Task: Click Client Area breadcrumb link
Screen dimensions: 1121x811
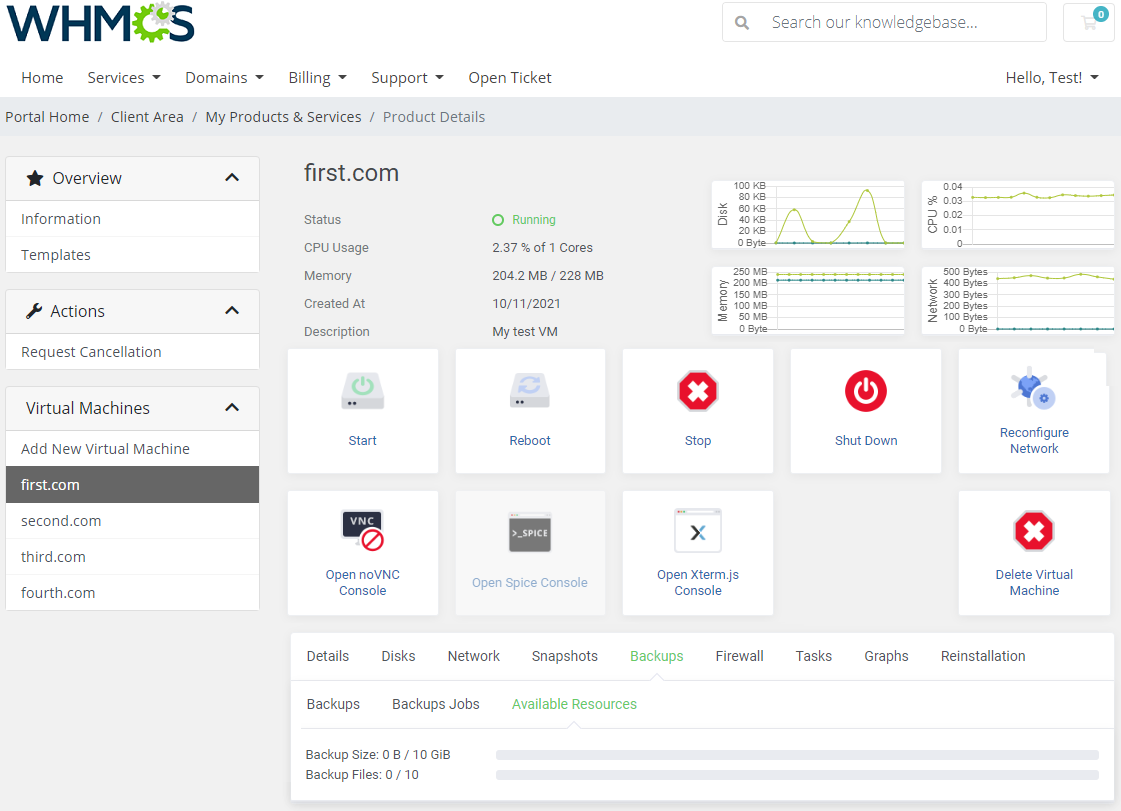Action: click(147, 117)
